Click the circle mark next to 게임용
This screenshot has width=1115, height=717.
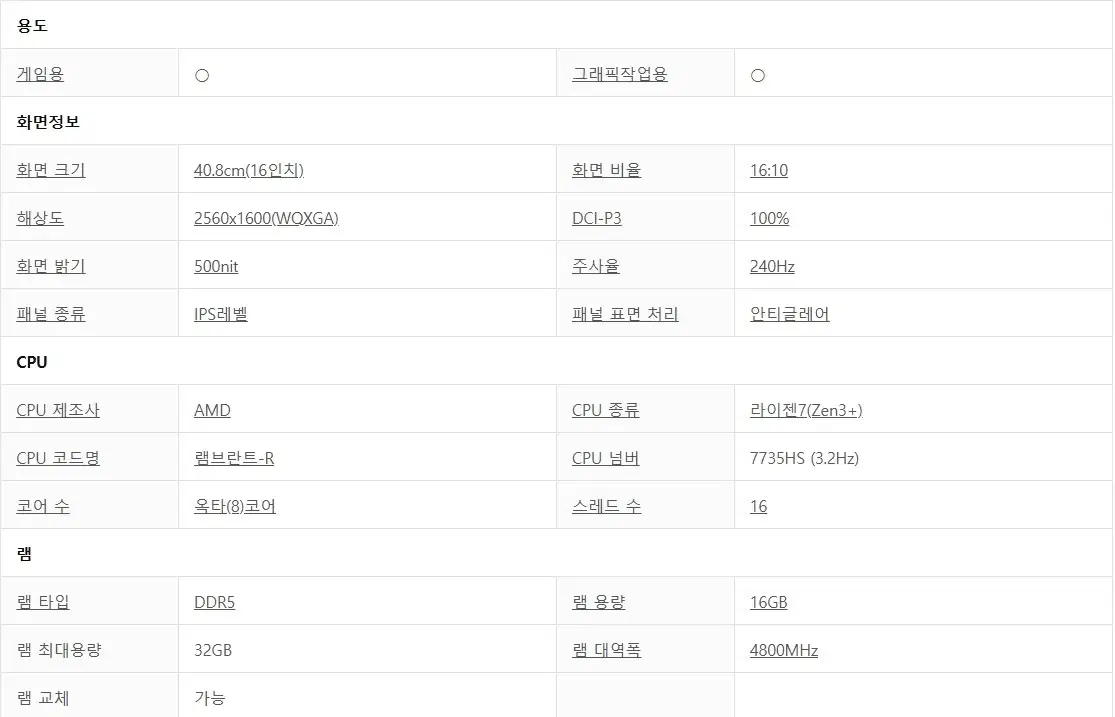202,75
